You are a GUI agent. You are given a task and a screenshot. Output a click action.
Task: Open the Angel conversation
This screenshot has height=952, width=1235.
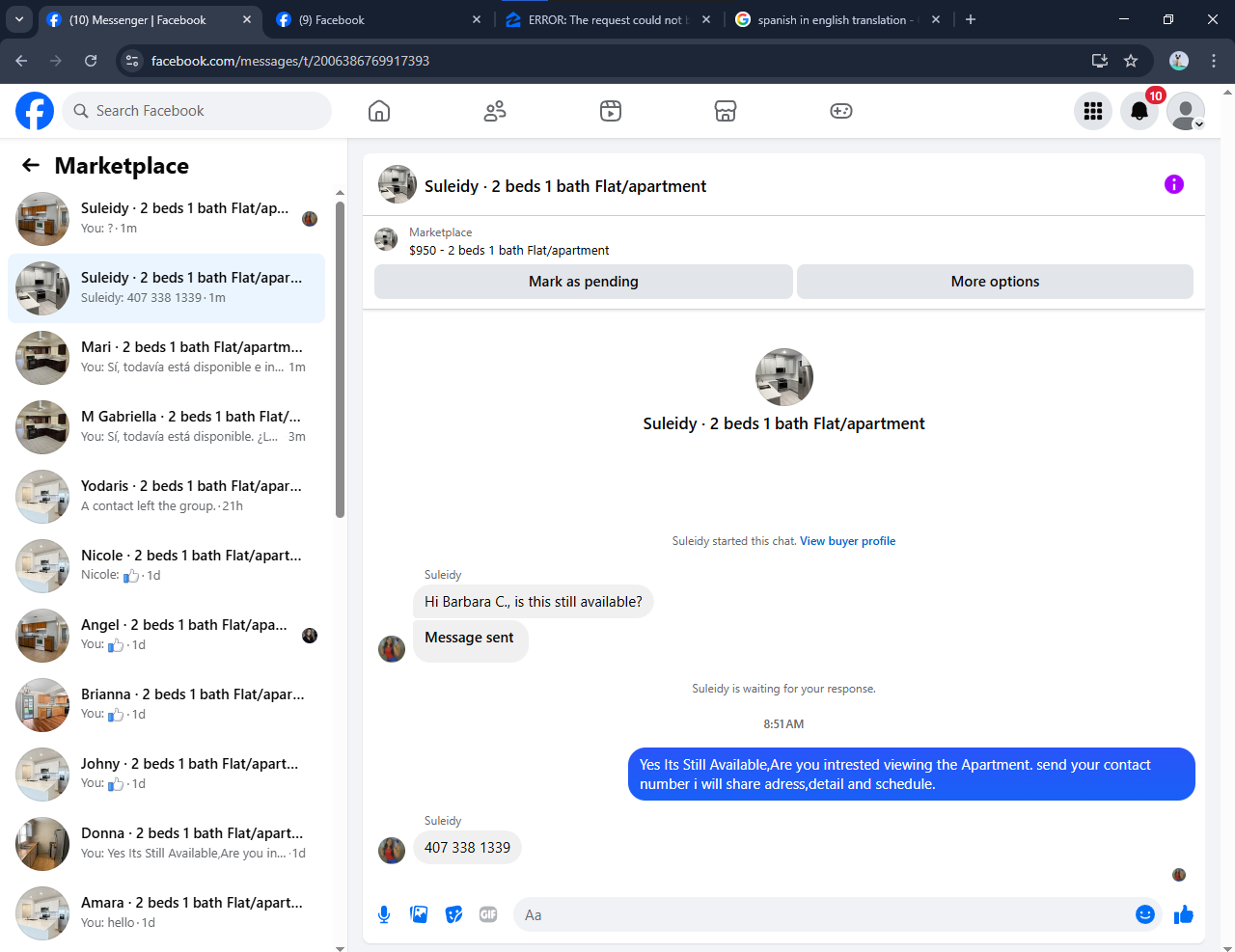pyautogui.click(x=166, y=636)
